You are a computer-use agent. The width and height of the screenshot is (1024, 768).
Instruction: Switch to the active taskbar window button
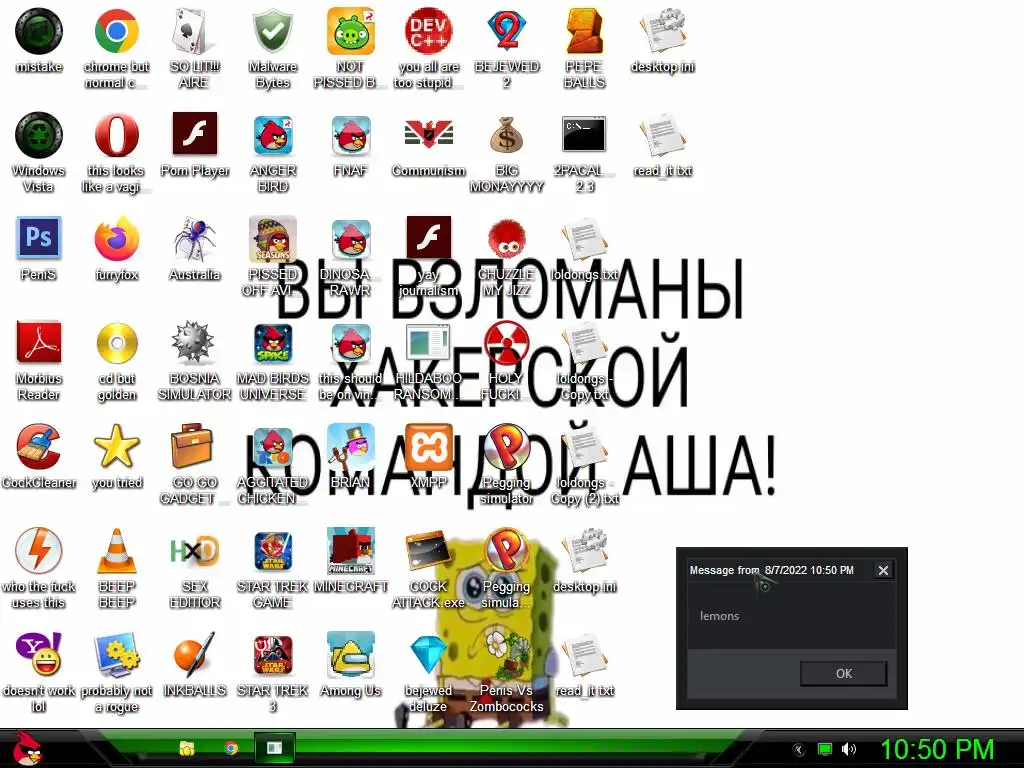click(274, 748)
